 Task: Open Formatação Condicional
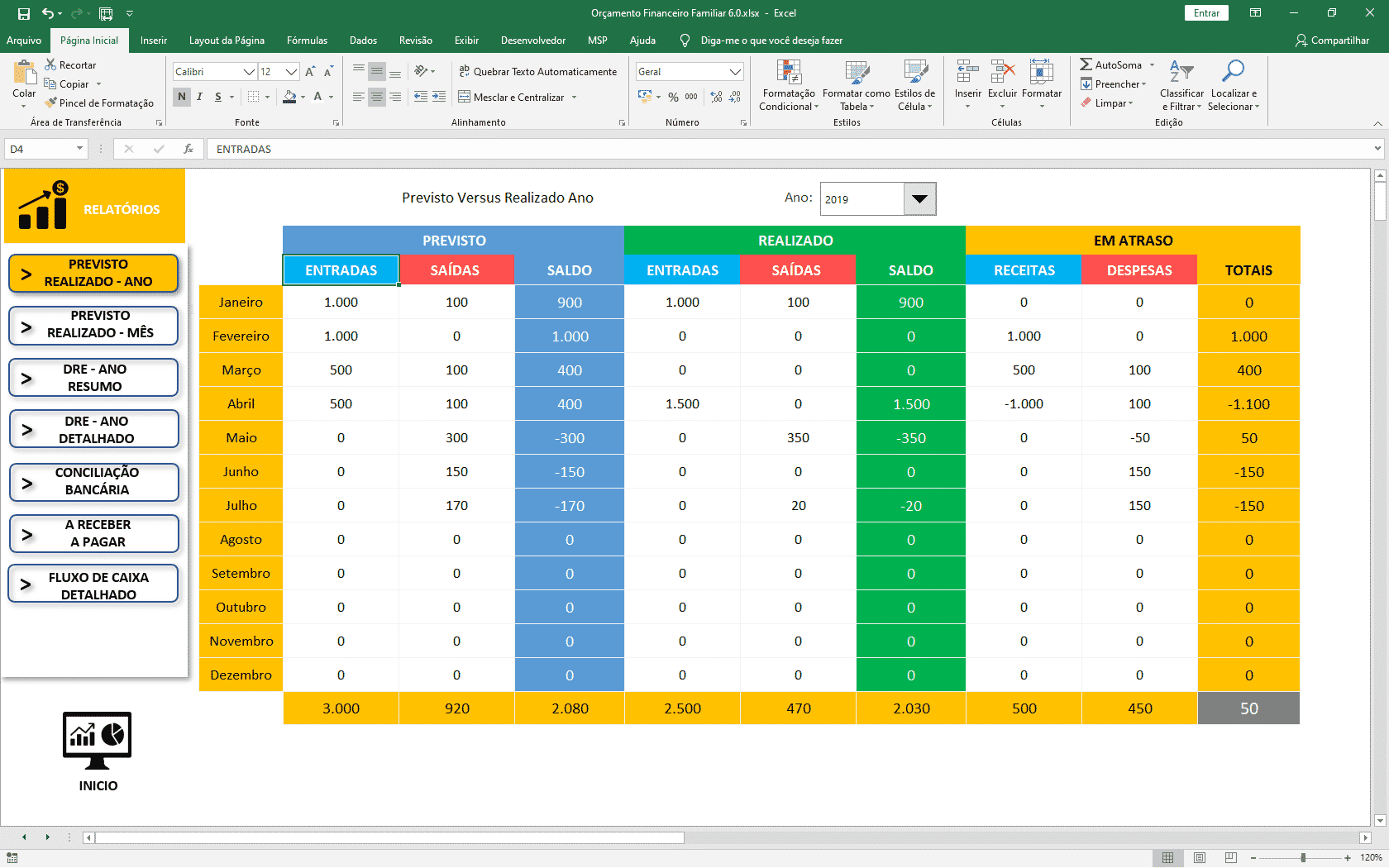(x=788, y=85)
